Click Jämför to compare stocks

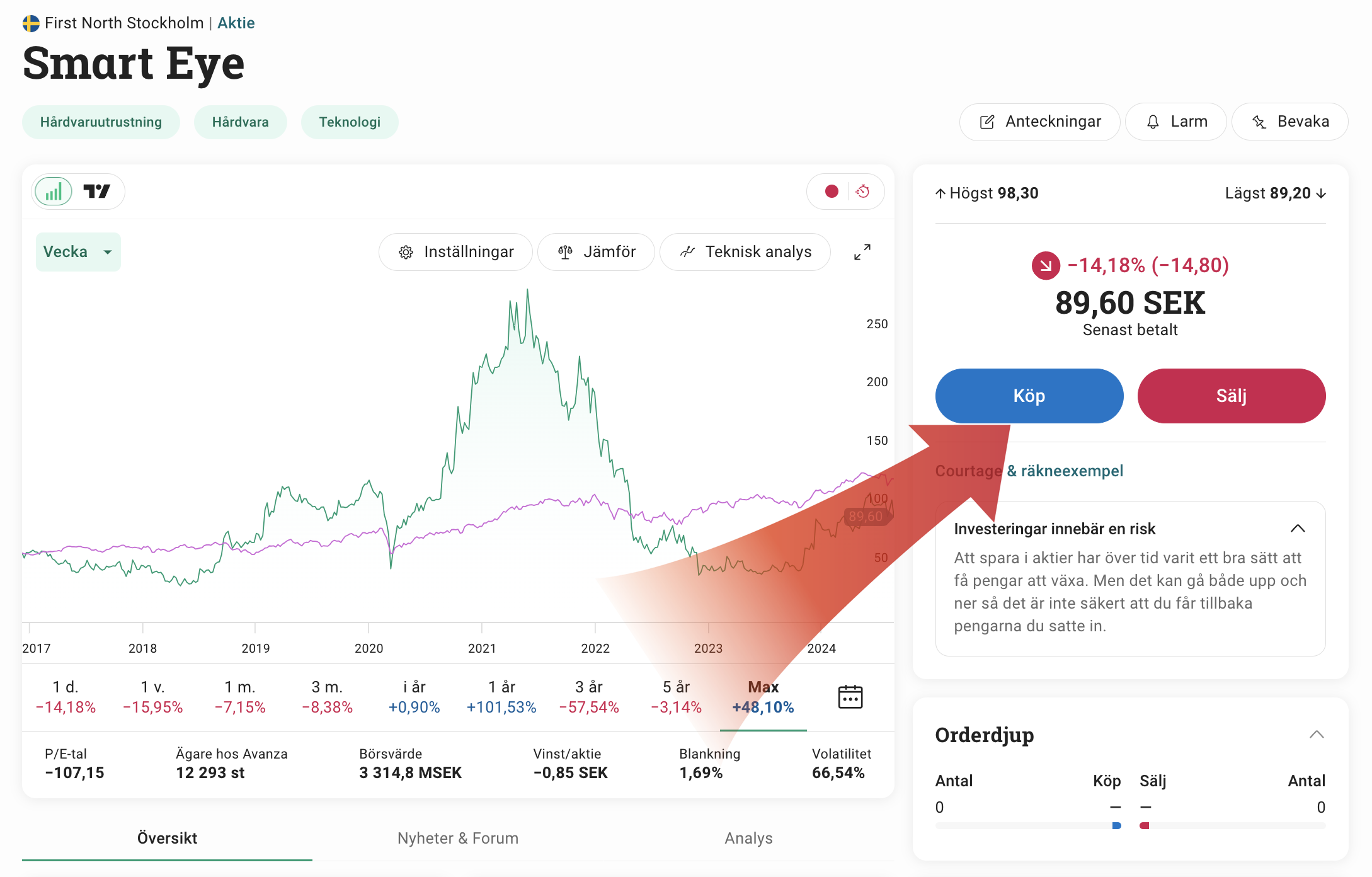tap(597, 252)
